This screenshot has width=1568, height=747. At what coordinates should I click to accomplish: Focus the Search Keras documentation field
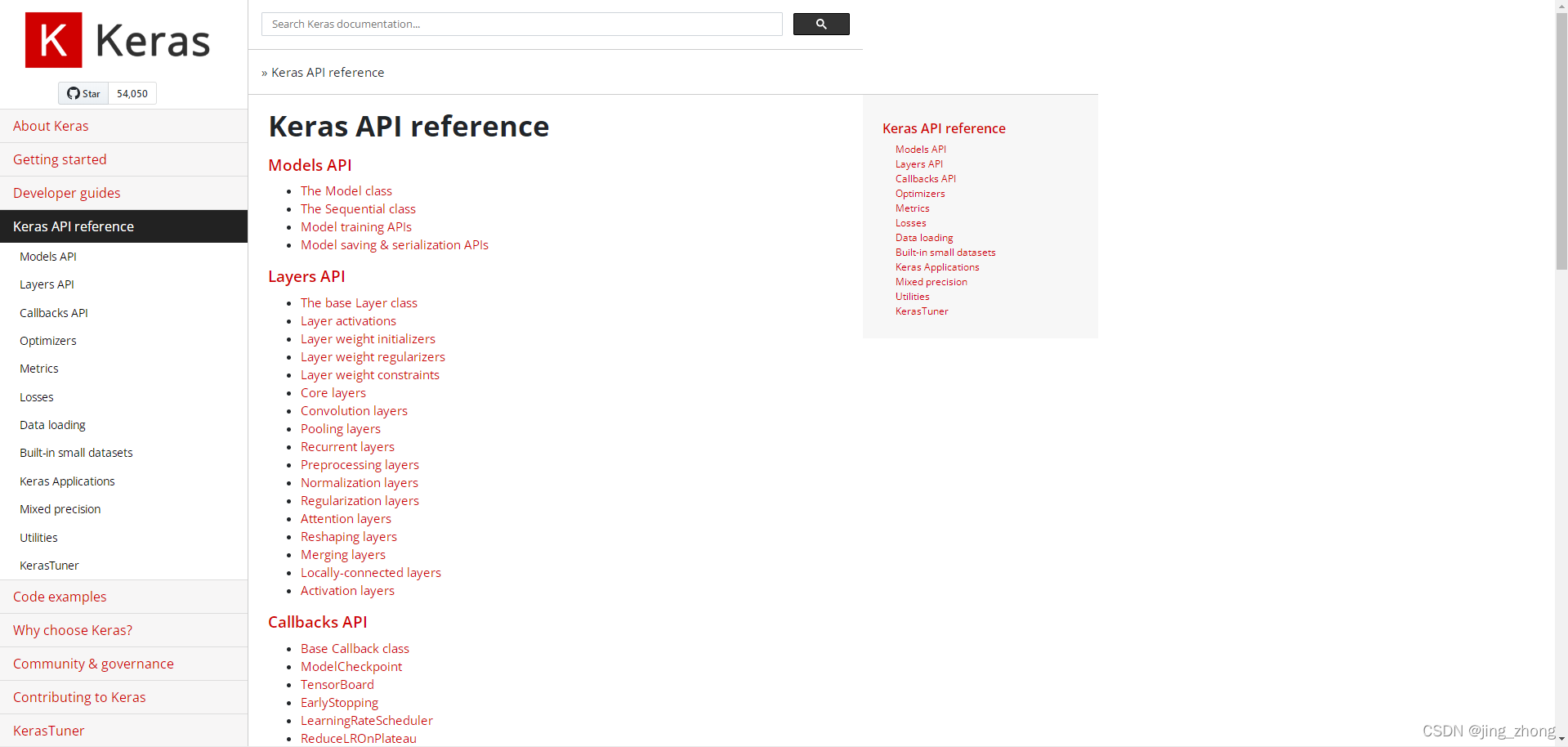click(522, 25)
